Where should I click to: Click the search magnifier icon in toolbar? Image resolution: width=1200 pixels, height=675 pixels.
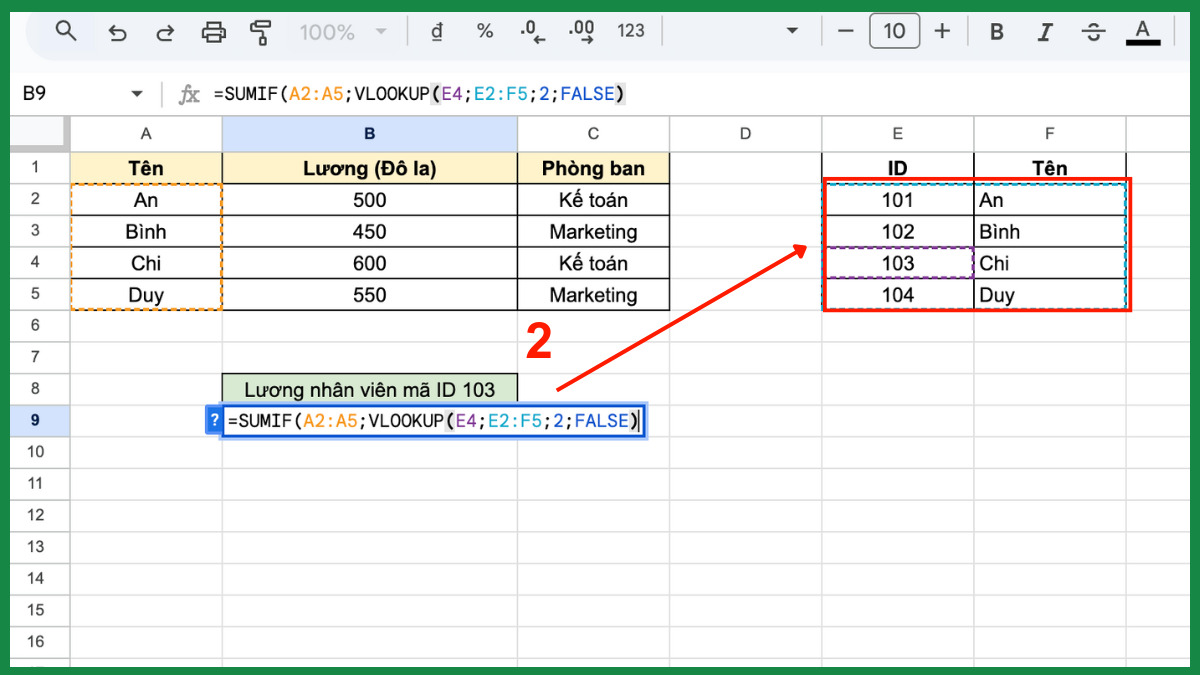point(66,31)
